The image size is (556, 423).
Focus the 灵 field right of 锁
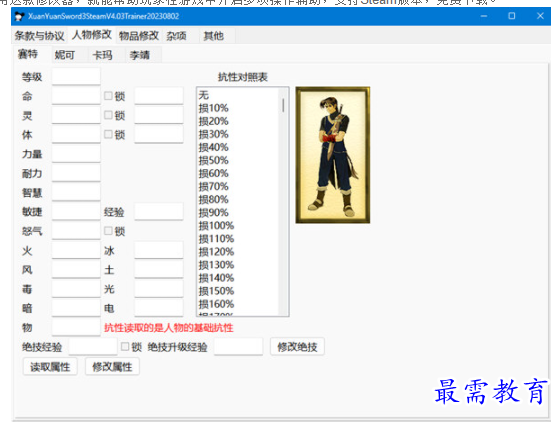point(159,115)
